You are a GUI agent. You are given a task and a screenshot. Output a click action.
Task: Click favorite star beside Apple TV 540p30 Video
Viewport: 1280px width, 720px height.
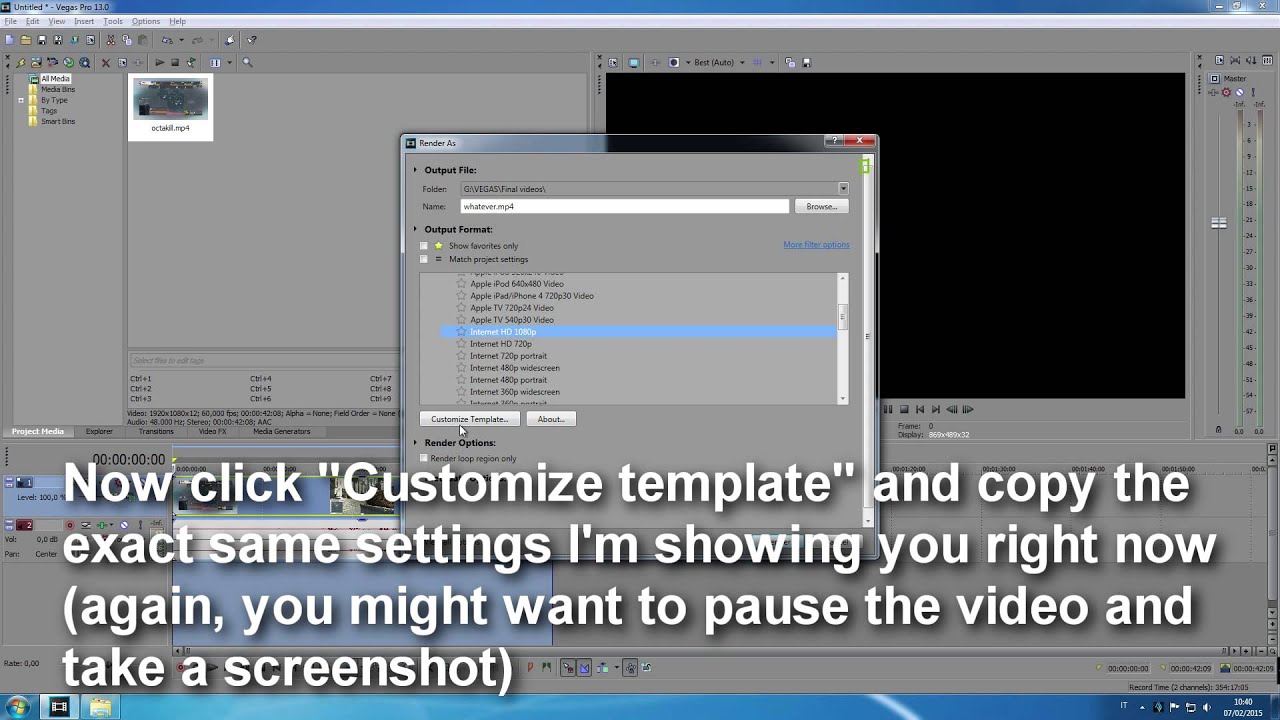tap(461, 320)
